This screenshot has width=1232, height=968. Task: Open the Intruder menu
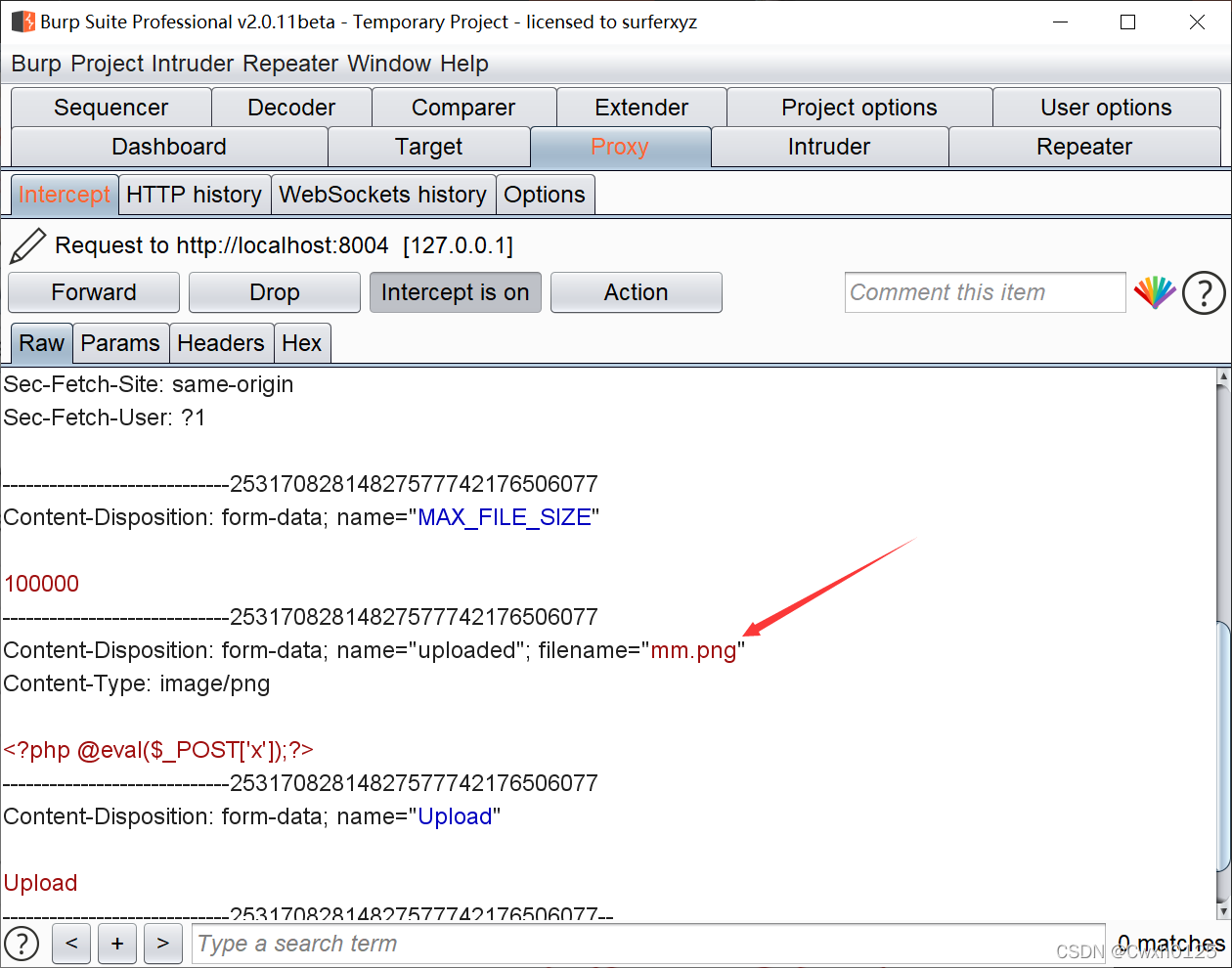(192, 64)
